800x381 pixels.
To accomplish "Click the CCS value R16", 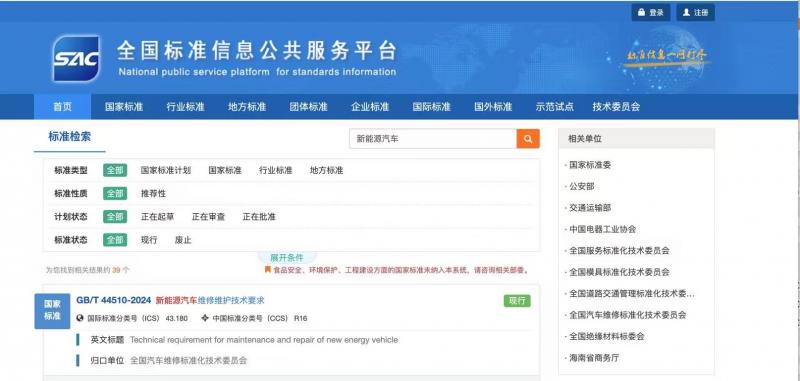I will (x=301, y=318).
